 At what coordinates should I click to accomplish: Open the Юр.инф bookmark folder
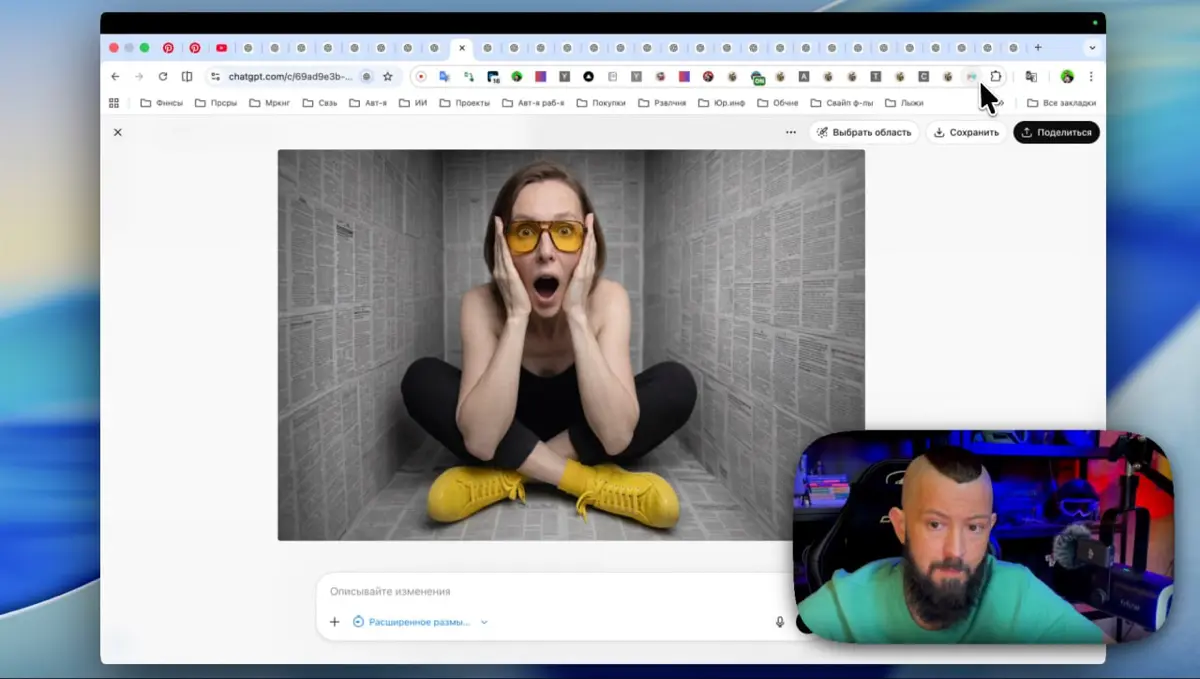click(722, 103)
